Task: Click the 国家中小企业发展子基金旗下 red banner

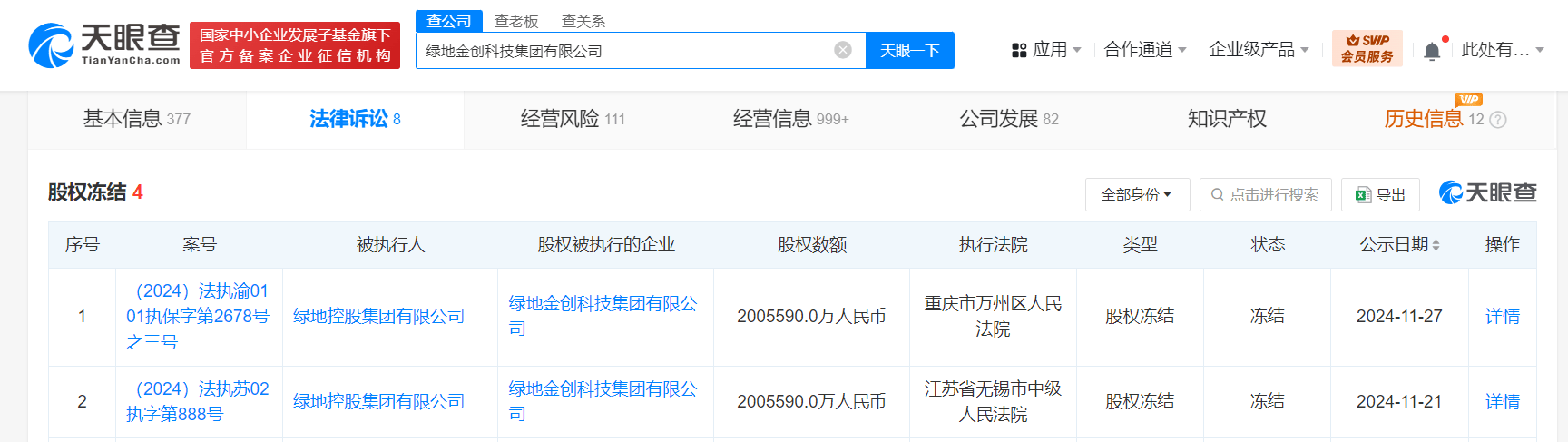Action: 295,45
